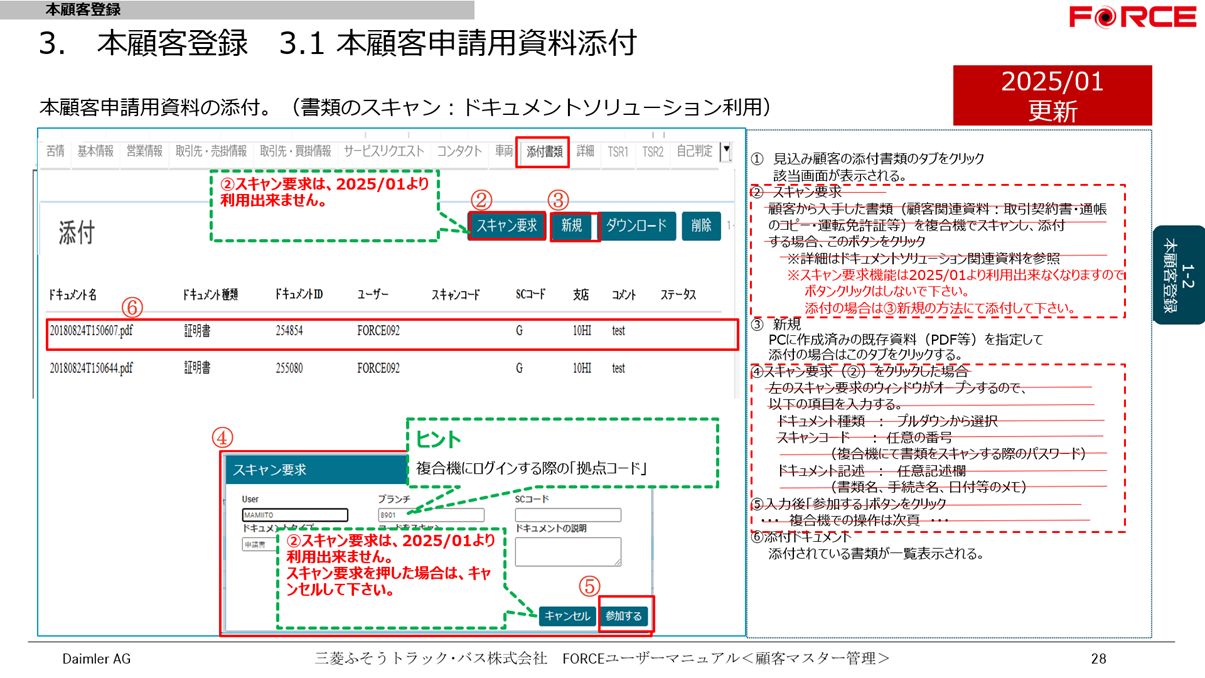Select the 営業情報 tab

pyautogui.click(x=144, y=152)
